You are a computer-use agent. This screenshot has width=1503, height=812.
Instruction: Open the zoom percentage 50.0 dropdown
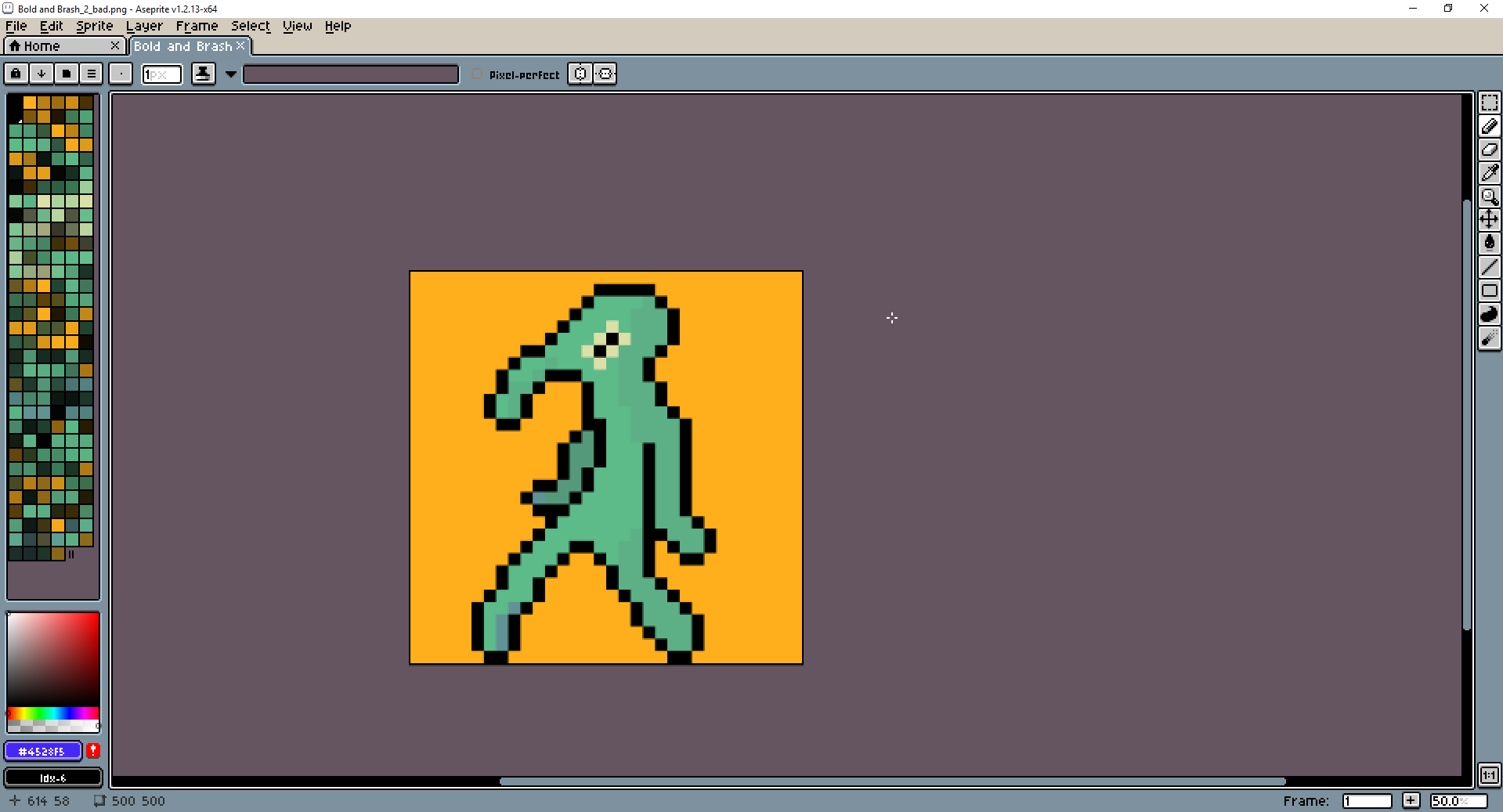[x=1458, y=800]
